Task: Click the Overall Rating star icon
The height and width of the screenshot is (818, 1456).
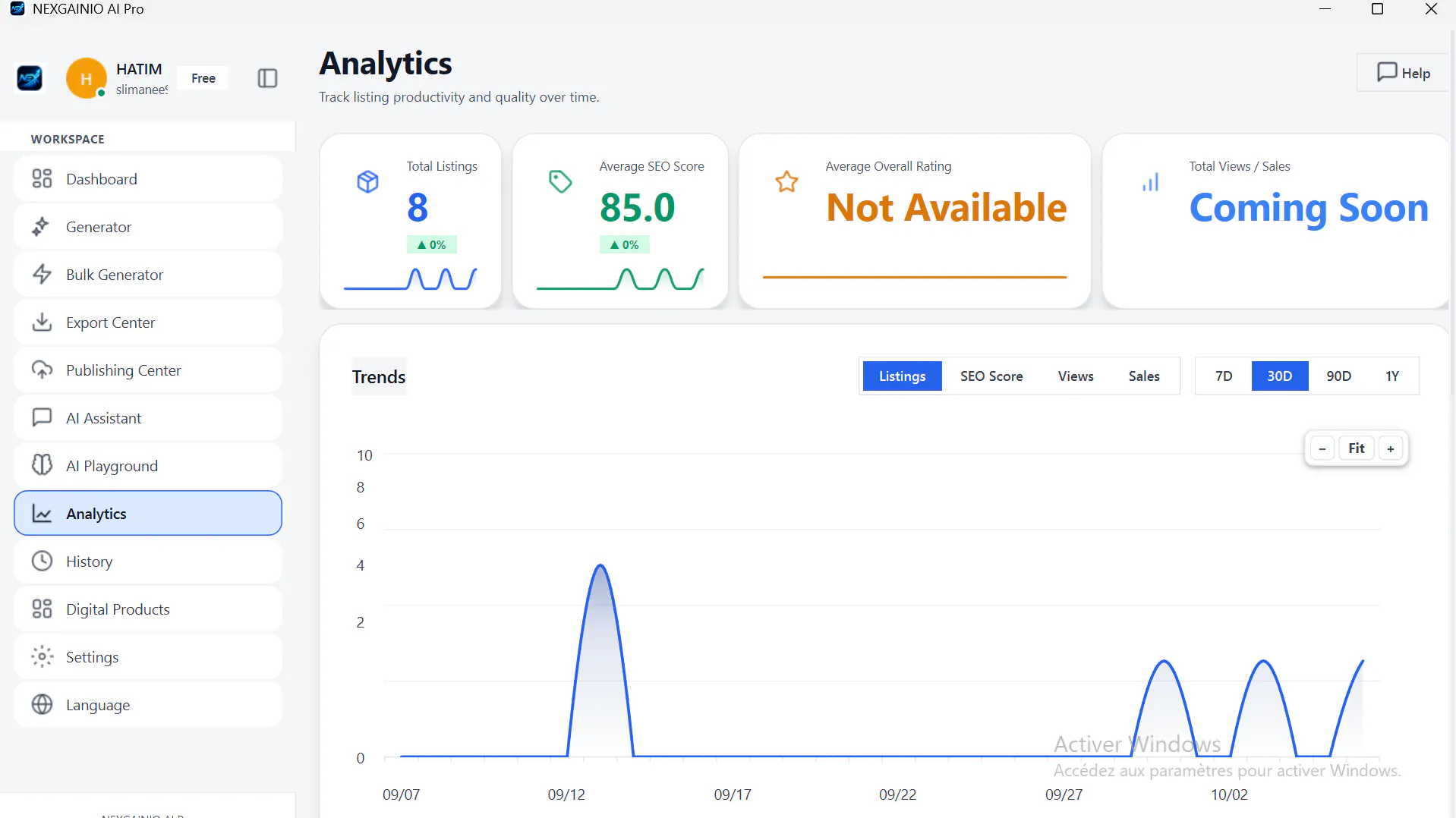Action: (x=786, y=181)
